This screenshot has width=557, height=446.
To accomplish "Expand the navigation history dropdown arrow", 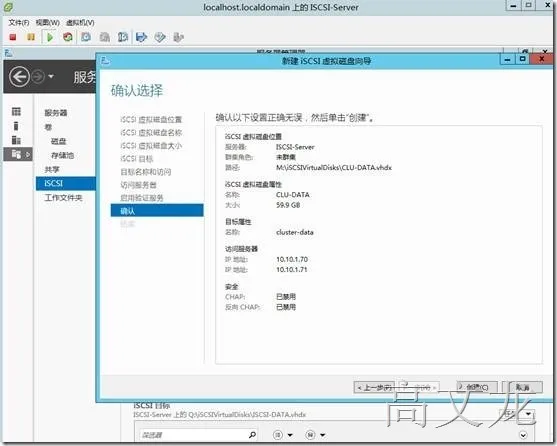I will (x=51, y=76).
